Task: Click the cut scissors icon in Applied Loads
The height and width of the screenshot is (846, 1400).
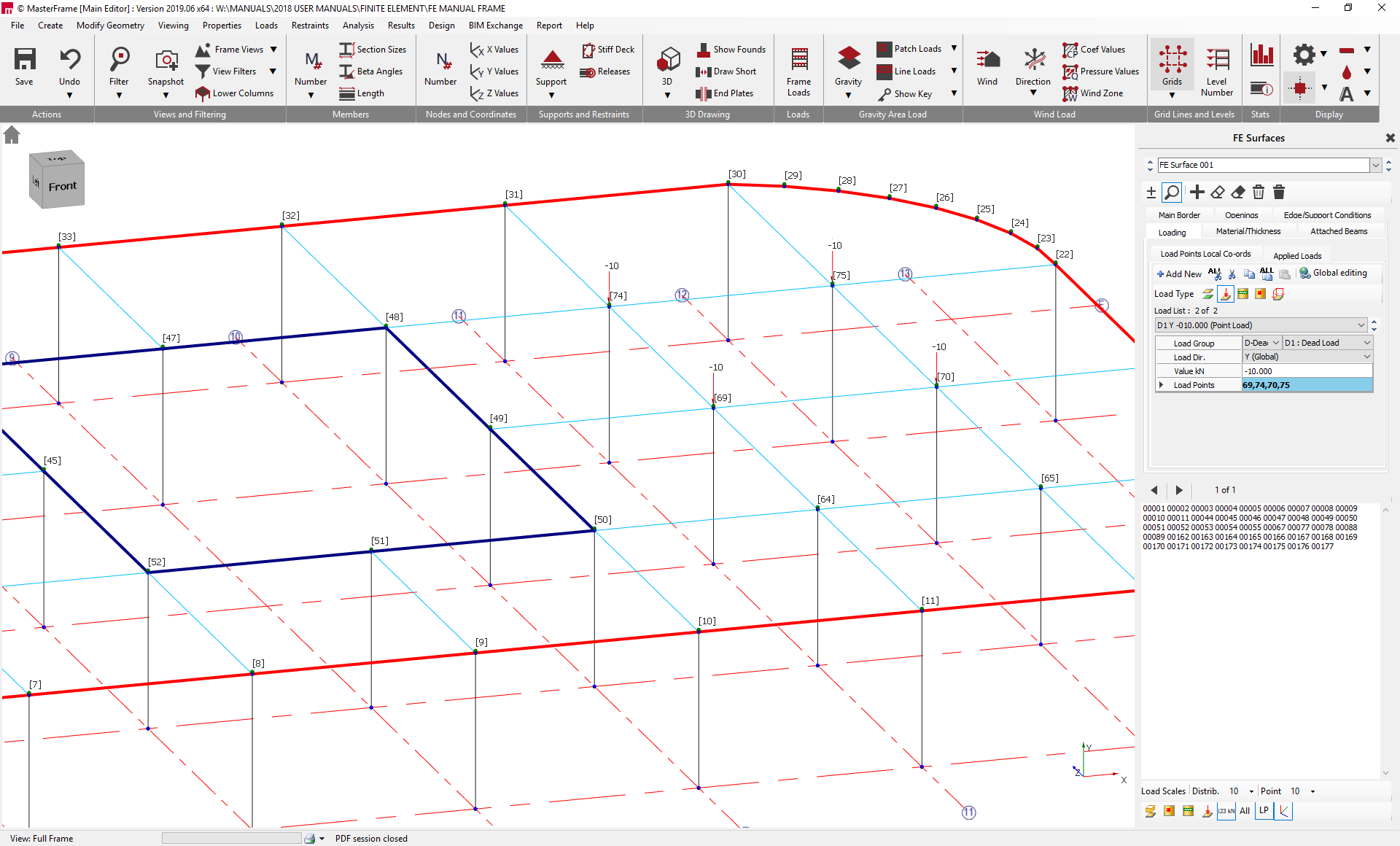Action: pos(1232,274)
